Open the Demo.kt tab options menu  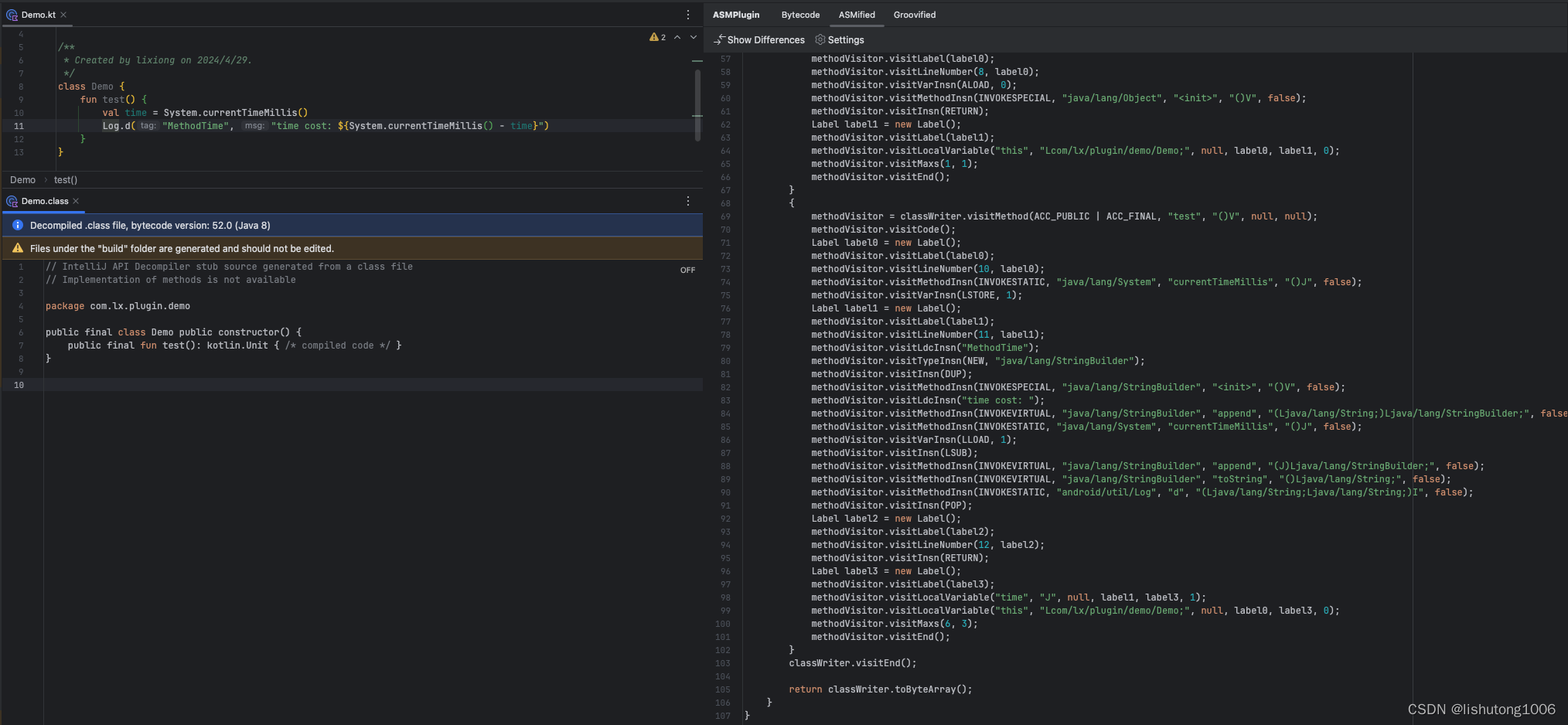point(688,15)
